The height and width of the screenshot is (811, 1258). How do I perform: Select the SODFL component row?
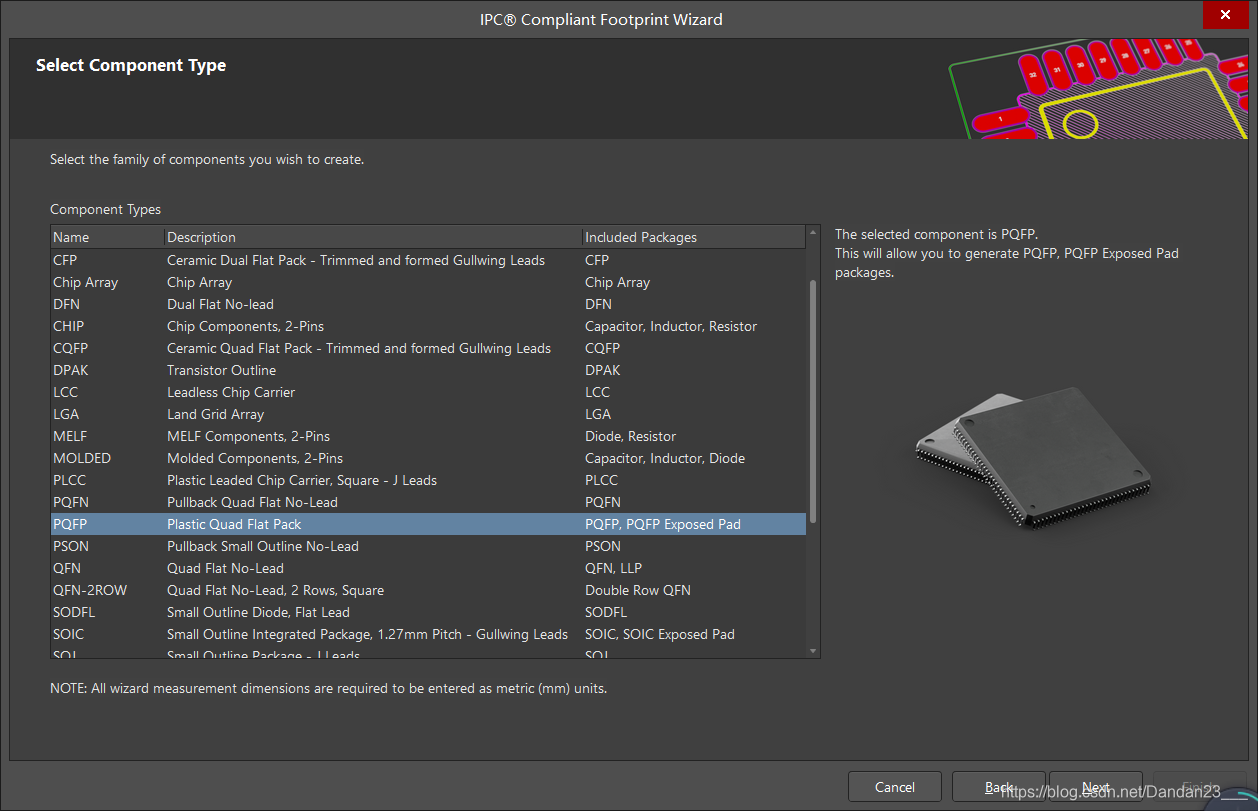click(x=428, y=612)
